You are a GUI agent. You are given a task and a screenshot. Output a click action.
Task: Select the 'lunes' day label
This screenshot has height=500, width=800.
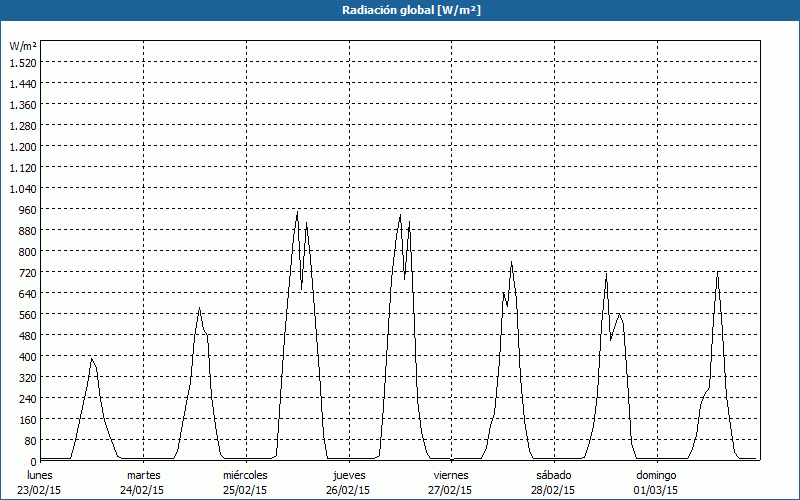[40, 475]
